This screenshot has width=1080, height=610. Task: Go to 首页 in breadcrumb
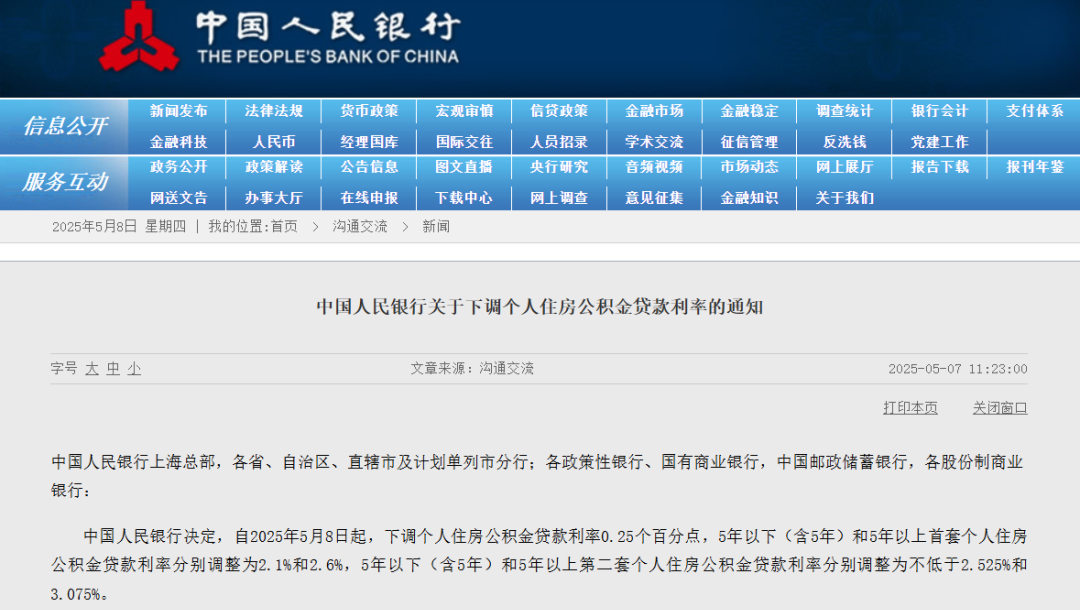click(284, 227)
